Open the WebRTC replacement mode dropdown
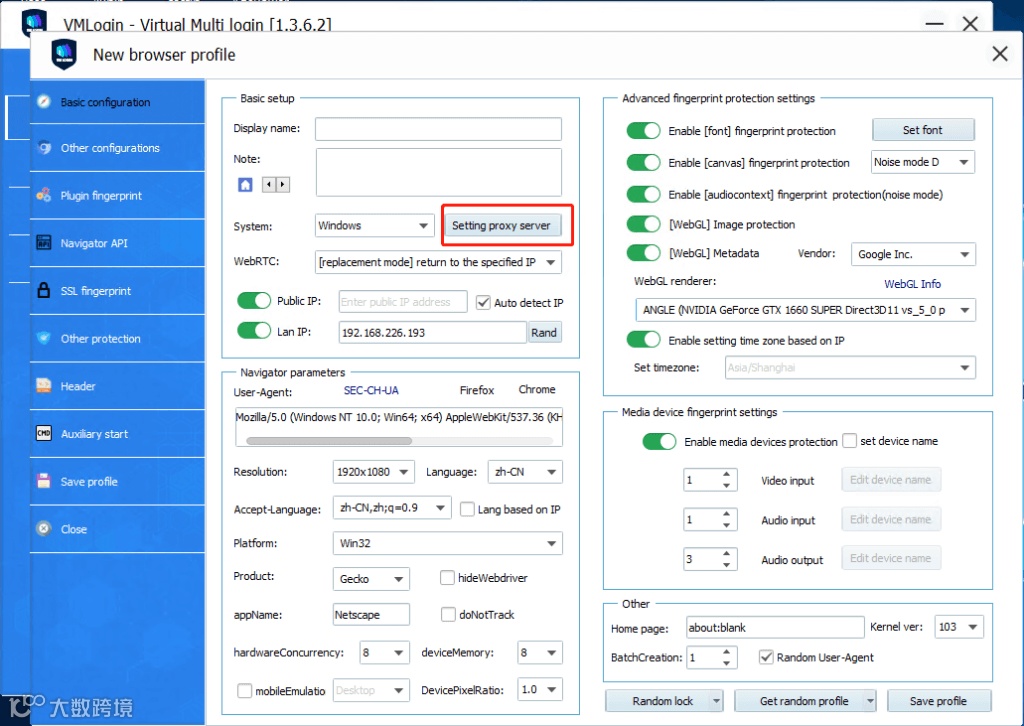The width and height of the screenshot is (1024, 726). pyautogui.click(x=438, y=262)
